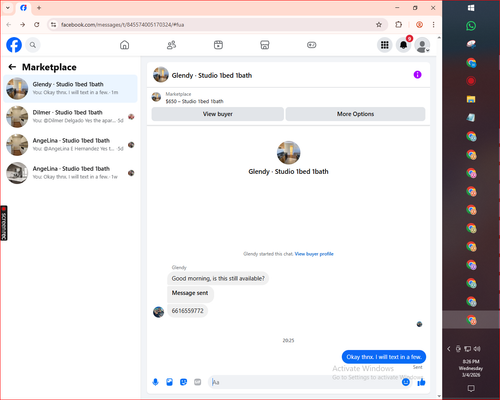Click the voice clip microphone icon
500x400 pixels.
point(155,382)
